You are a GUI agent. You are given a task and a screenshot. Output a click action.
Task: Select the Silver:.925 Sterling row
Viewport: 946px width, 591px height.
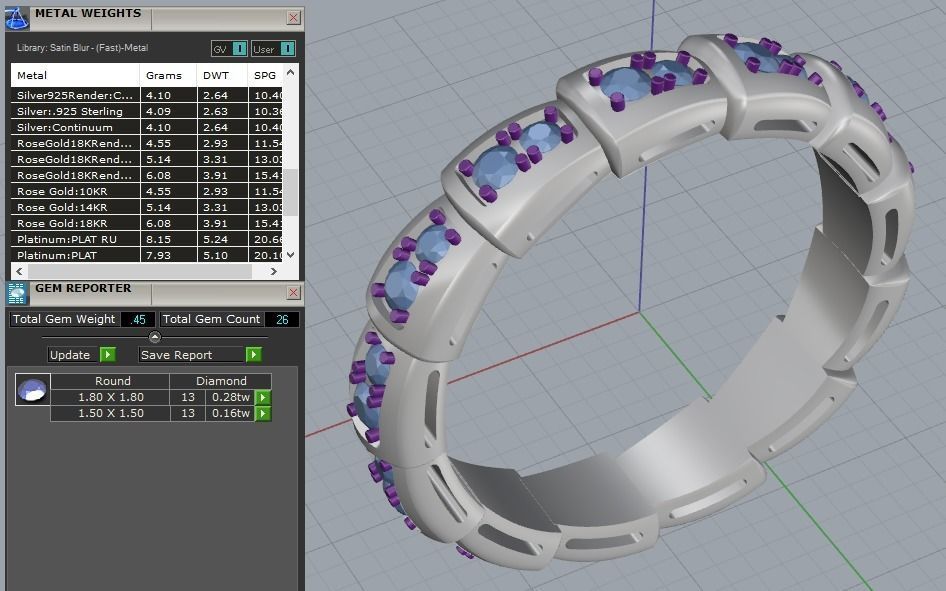click(147, 111)
